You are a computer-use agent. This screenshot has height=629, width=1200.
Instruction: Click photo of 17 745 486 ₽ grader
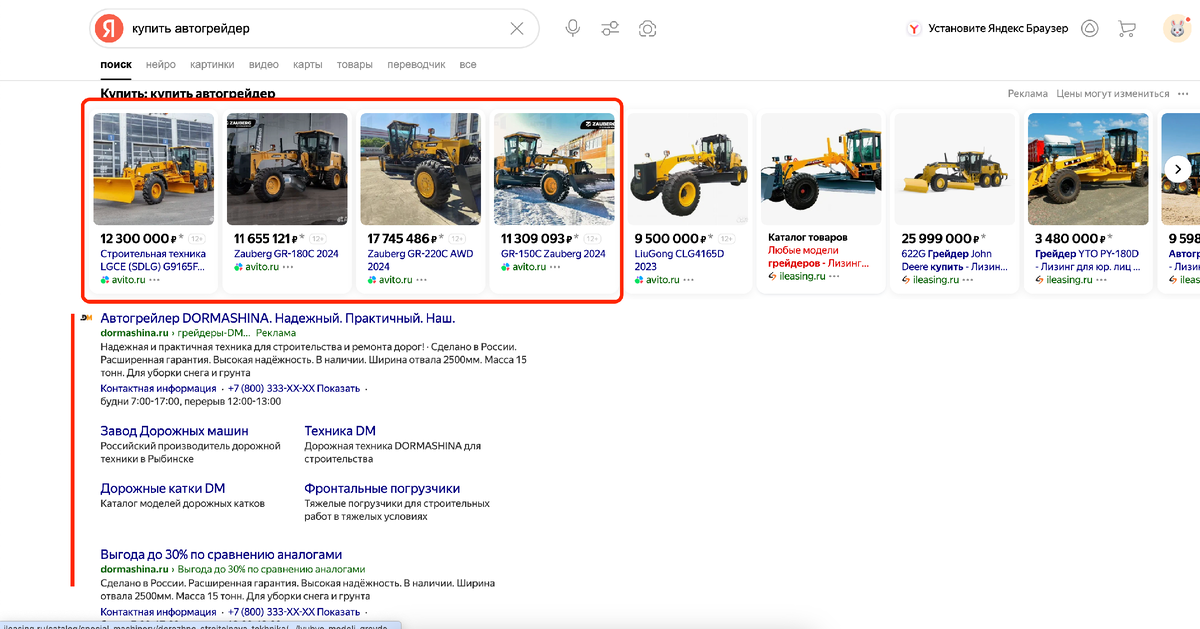point(420,169)
